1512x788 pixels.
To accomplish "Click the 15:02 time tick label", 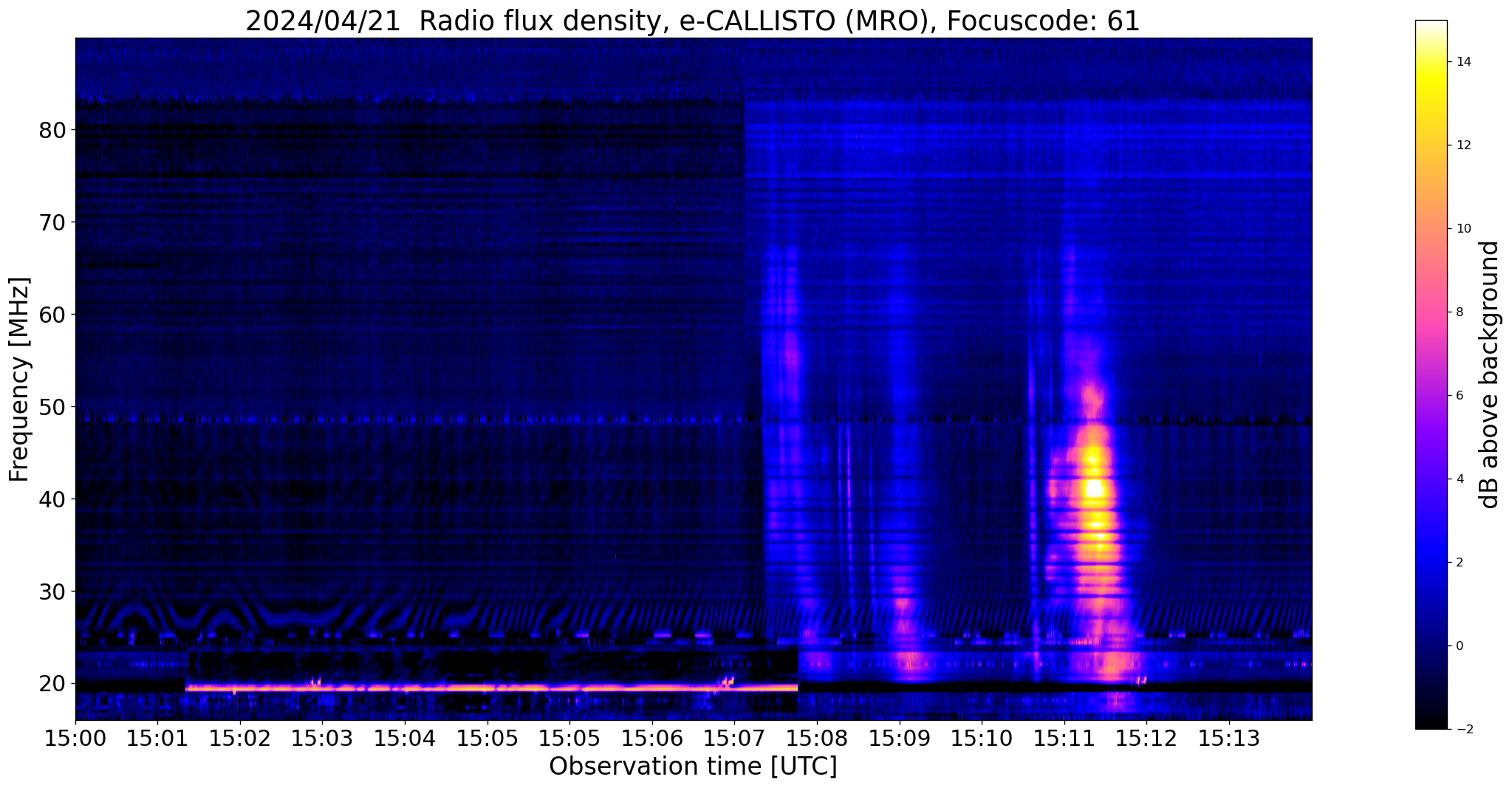I will [240, 739].
